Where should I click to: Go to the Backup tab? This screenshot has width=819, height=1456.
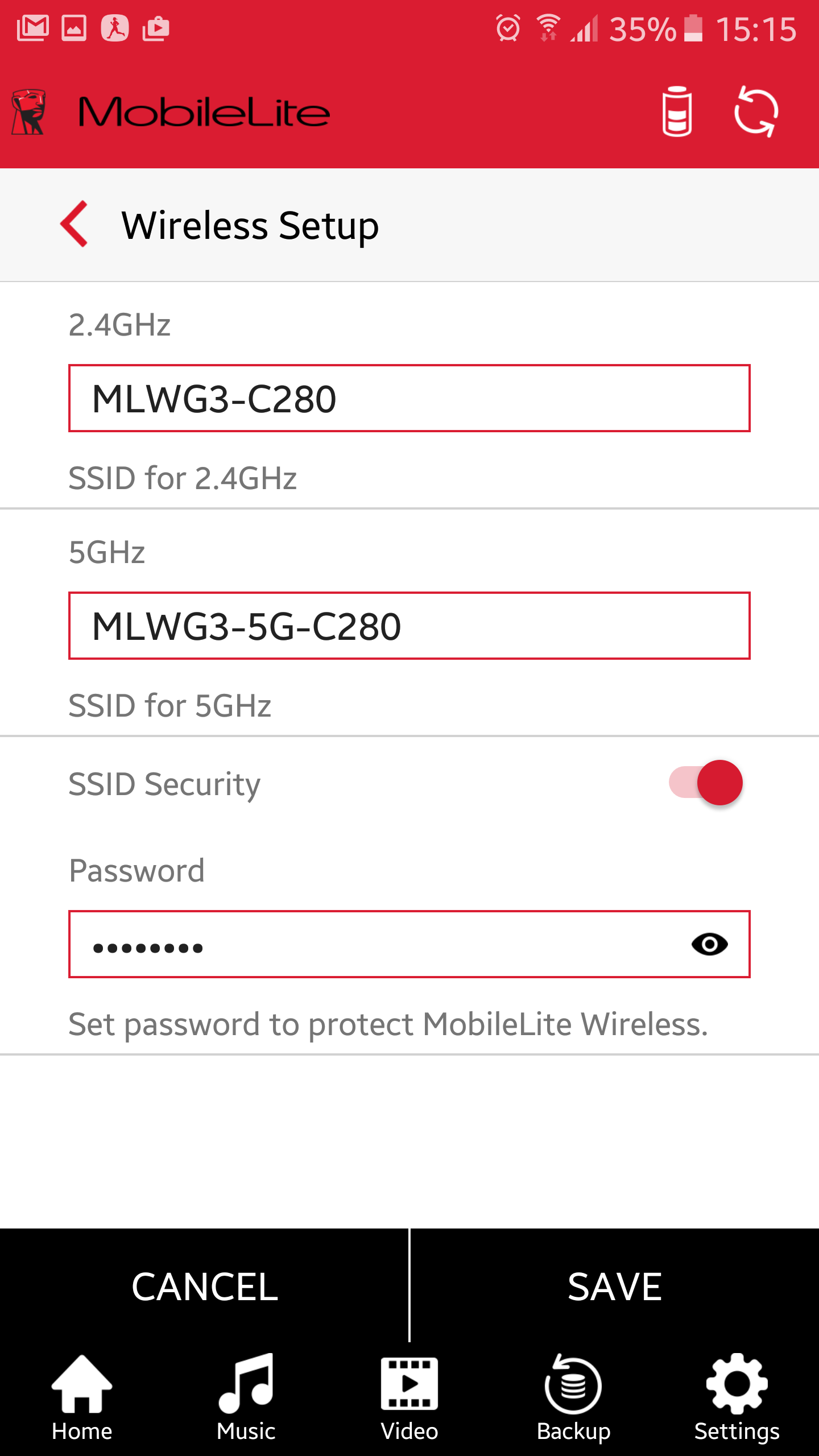click(x=573, y=1399)
